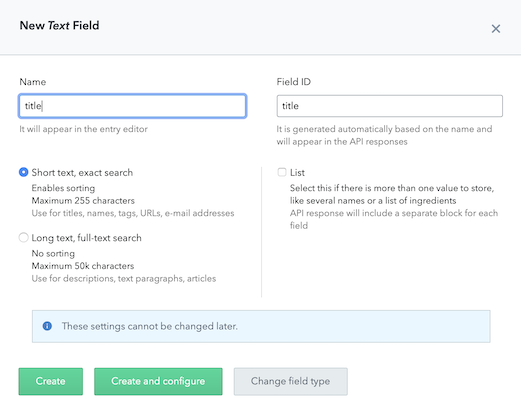This screenshot has width=521, height=408.
Task: Click the 'Maximum 255 characters' description
Action: pyautogui.click(x=83, y=201)
